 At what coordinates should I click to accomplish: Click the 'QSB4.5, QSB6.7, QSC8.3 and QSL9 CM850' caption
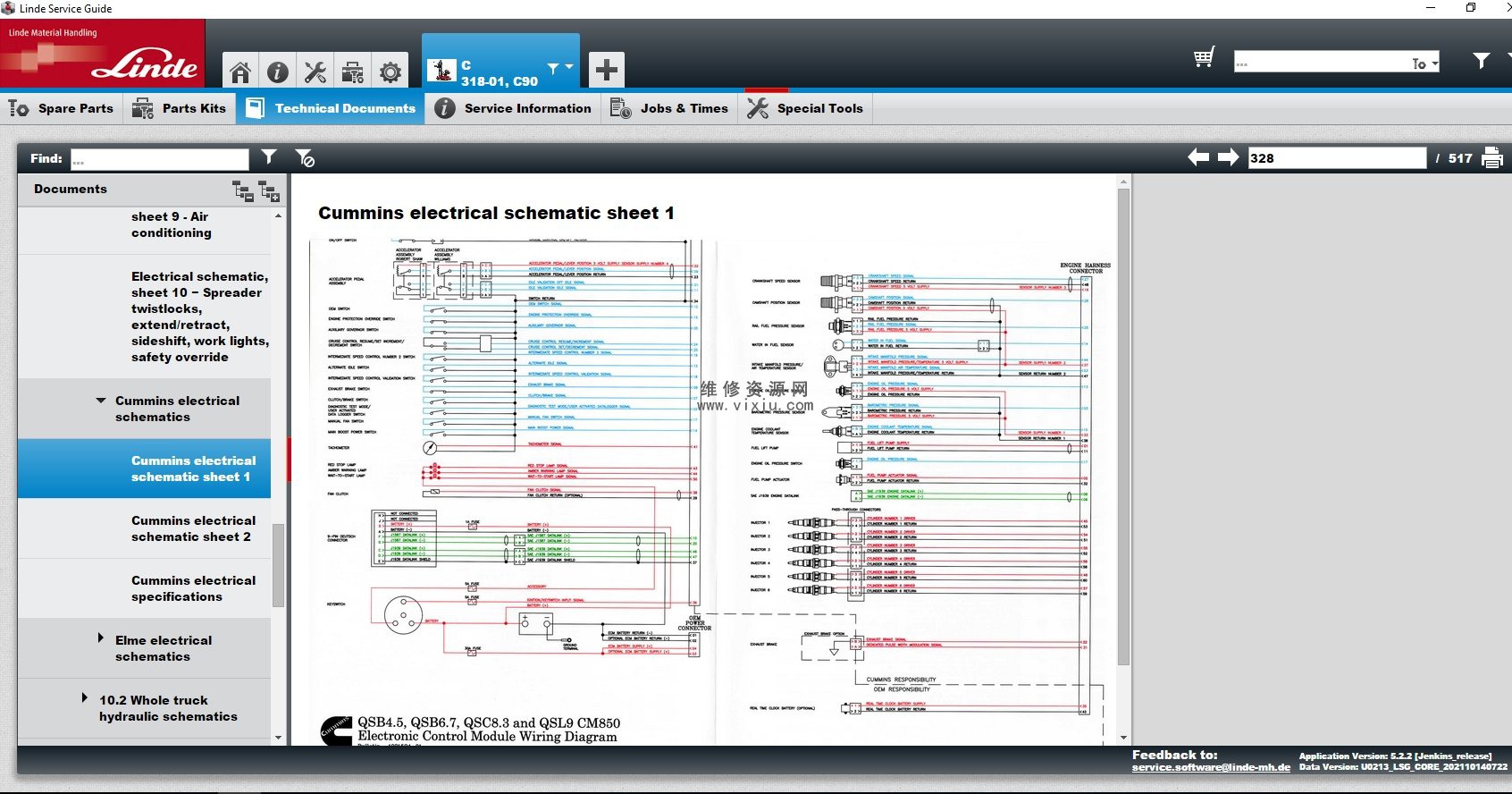(x=489, y=722)
